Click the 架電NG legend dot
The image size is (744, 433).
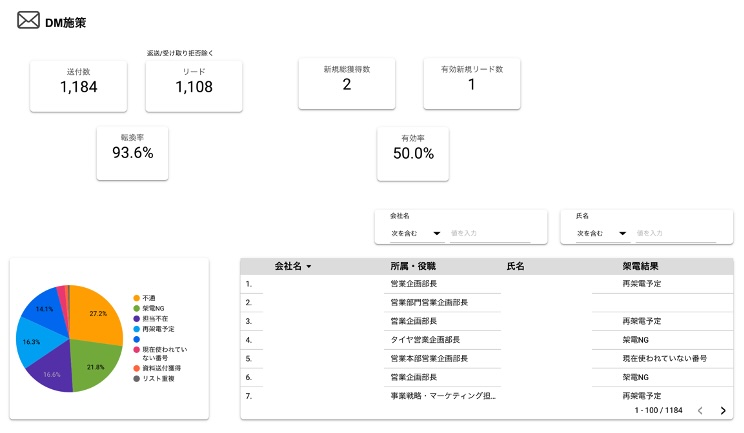pos(136,308)
